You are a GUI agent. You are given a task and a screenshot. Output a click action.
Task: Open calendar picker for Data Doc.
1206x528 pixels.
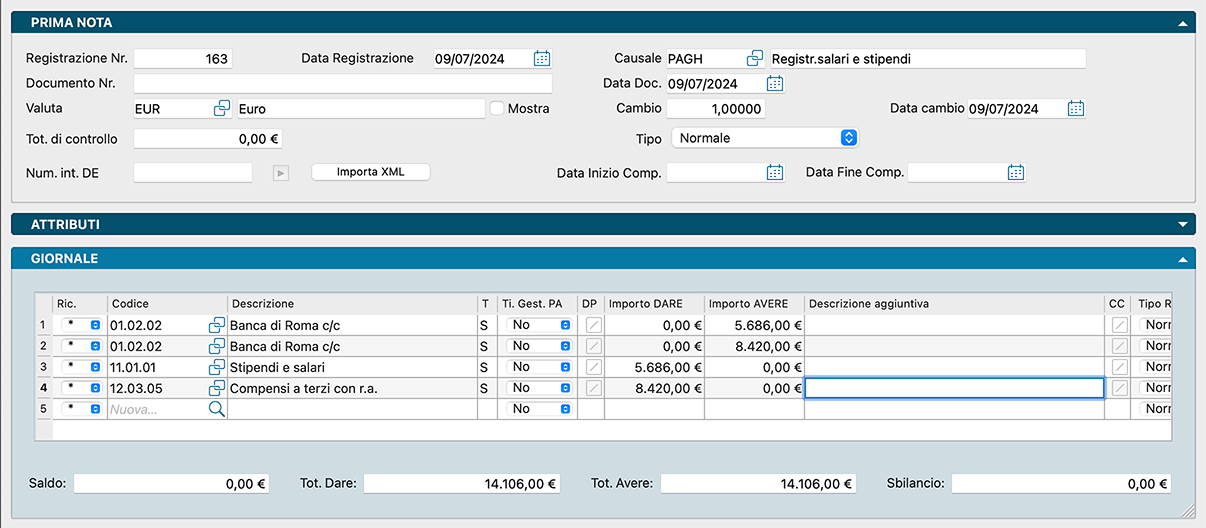775,84
